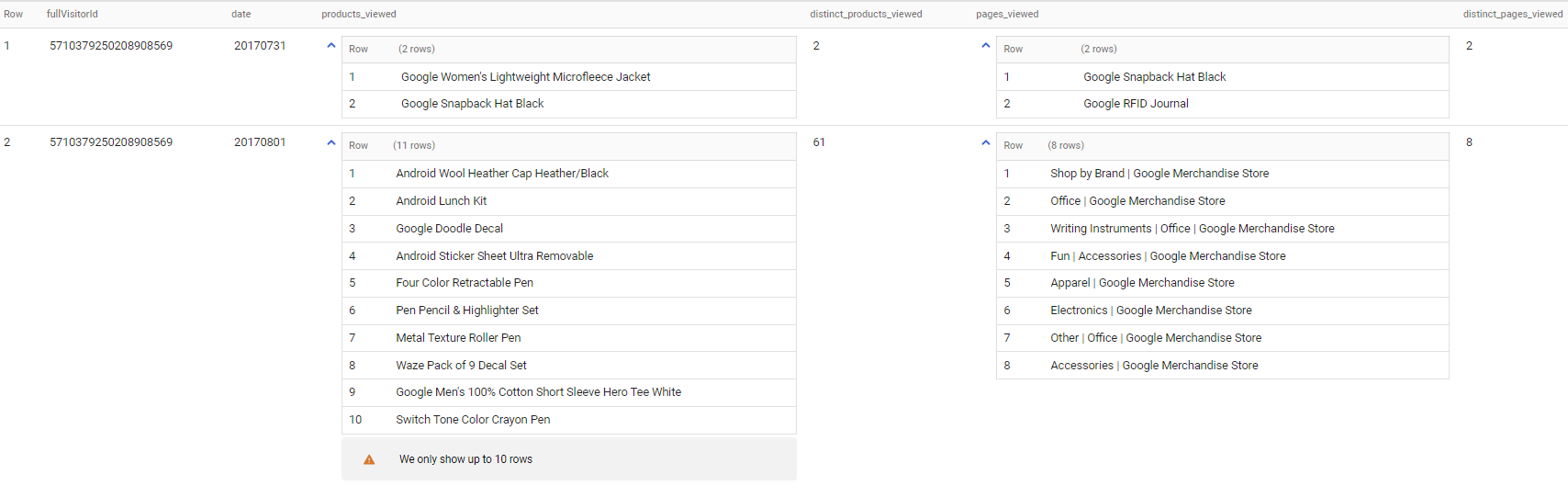Viewport: 1568px width, 486px height.
Task: Click the '(11 rows)' count label
Action: click(x=414, y=145)
